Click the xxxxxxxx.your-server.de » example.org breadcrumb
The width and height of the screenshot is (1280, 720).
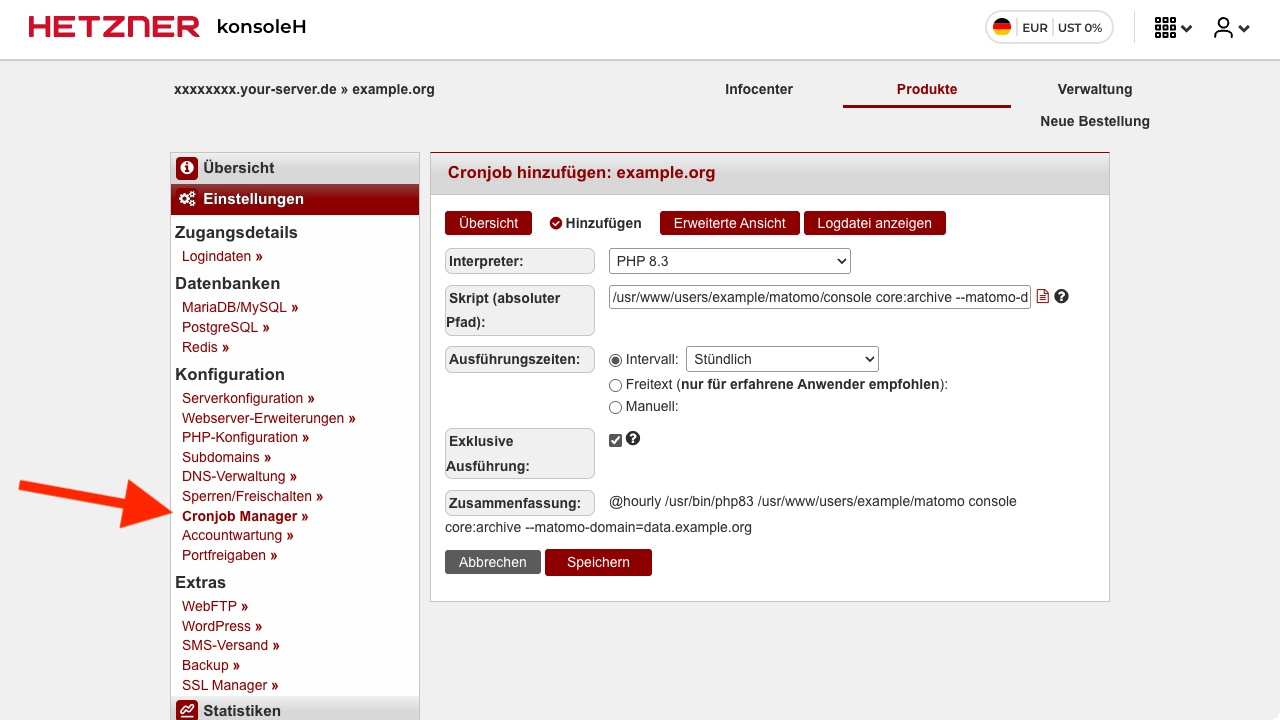click(304, 89)
